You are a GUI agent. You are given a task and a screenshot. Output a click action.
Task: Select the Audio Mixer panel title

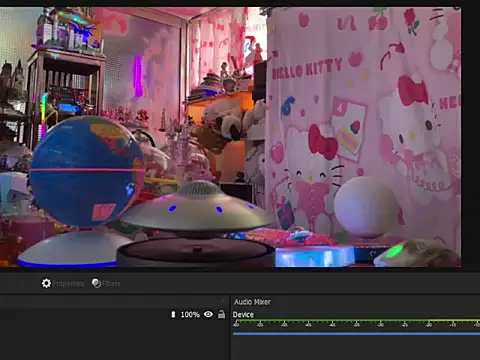[252, 302]
